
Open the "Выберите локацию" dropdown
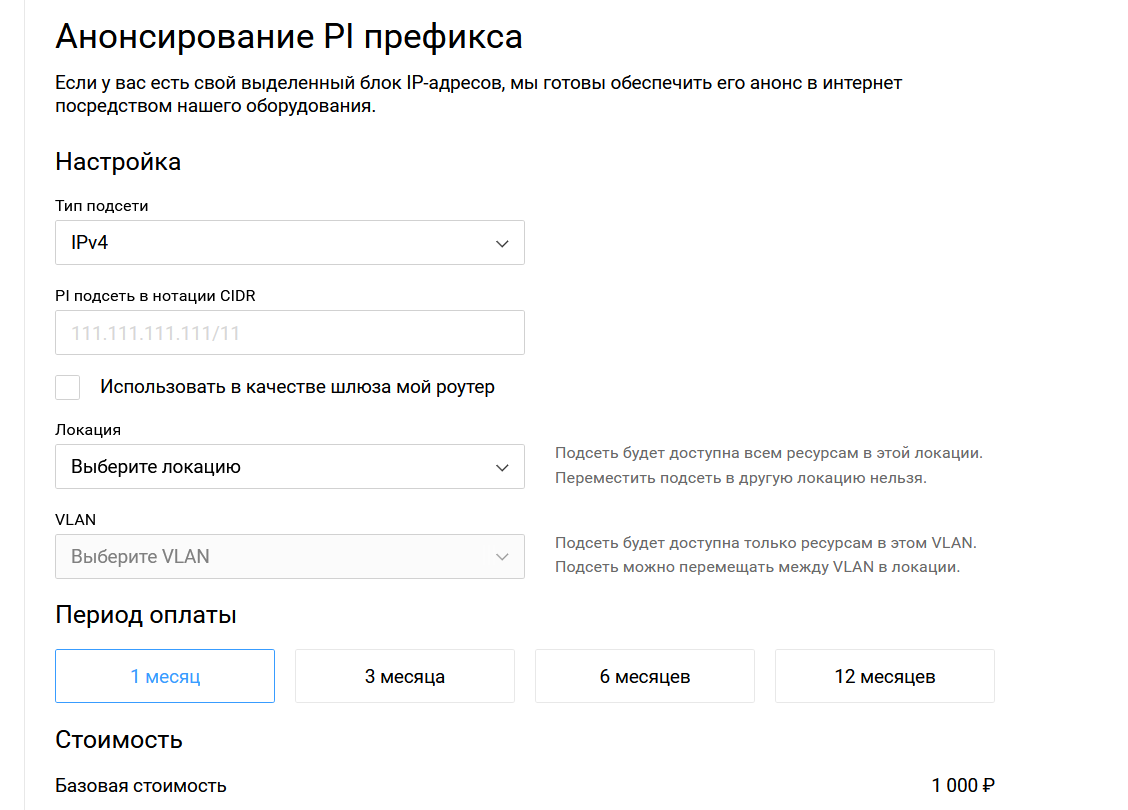tap(289, 467)
